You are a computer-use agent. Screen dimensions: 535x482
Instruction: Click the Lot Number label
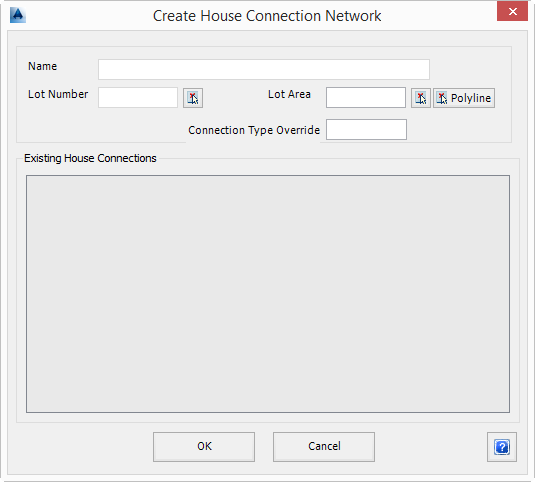(58, 94)
